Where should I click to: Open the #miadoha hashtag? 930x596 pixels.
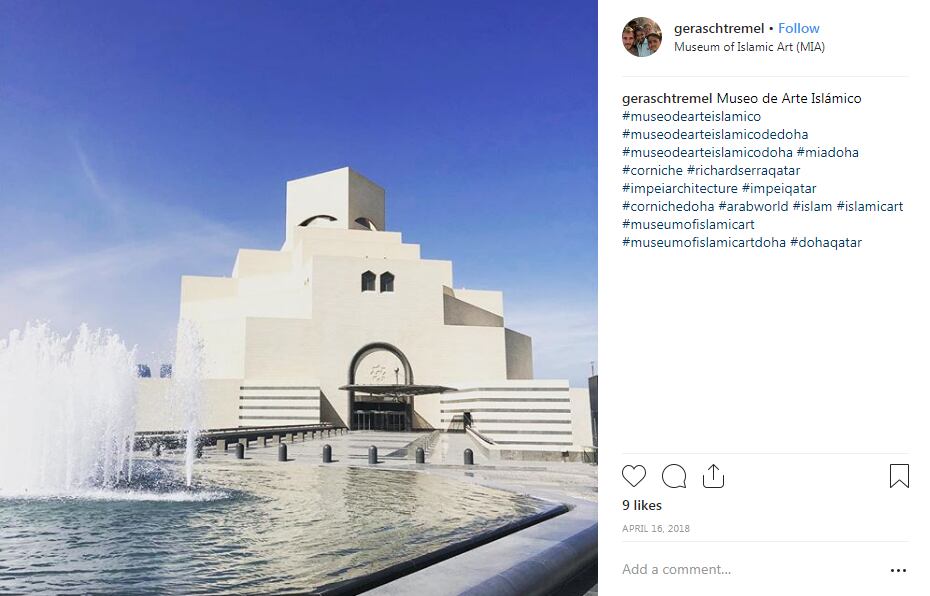[827, 152]
